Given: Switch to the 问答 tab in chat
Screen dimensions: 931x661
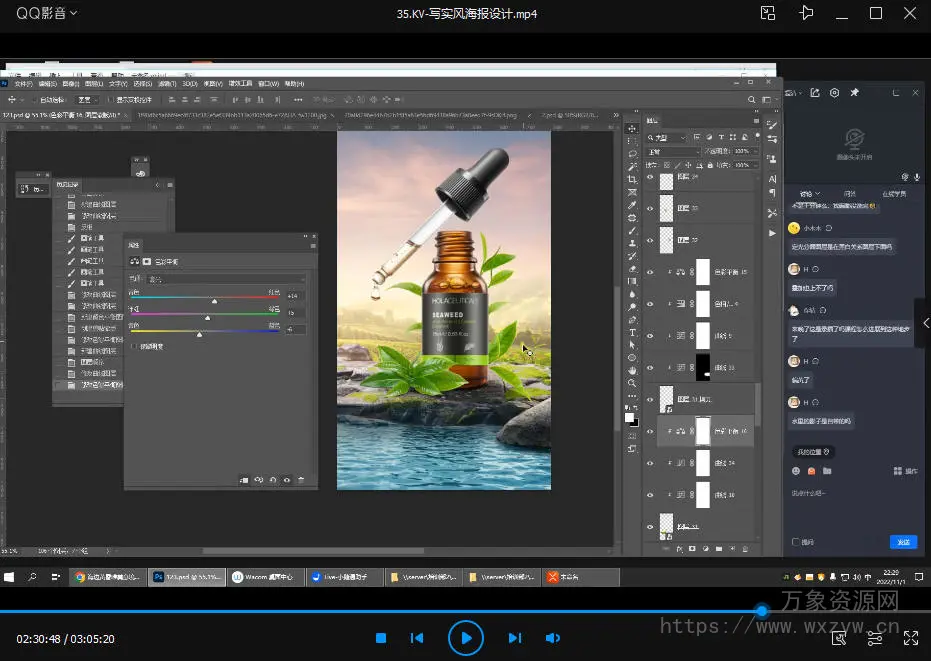Looking at the screenshot, I should pos(850,194).
